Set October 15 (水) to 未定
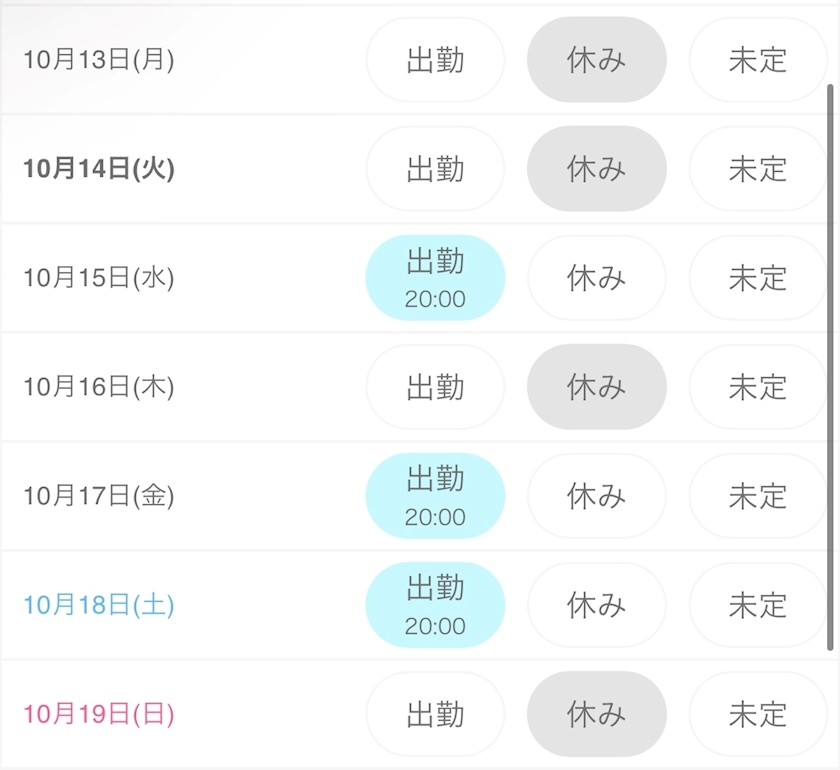The height and width of the screenshot is (770, 840). point(757,278)
